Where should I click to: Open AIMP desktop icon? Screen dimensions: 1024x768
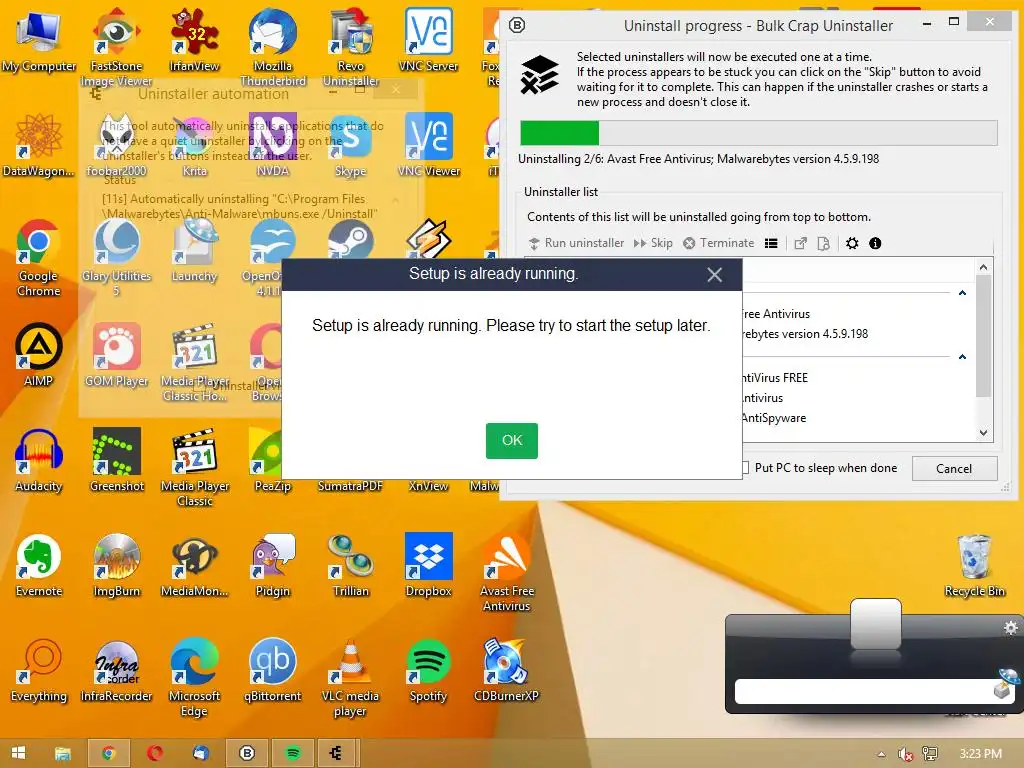[39, 355]
